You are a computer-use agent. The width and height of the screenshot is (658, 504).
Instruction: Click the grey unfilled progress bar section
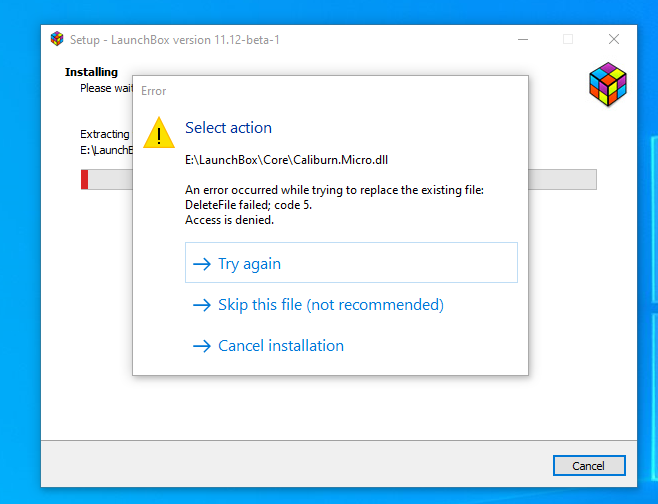pyautogui.click(x=562, y=180)
